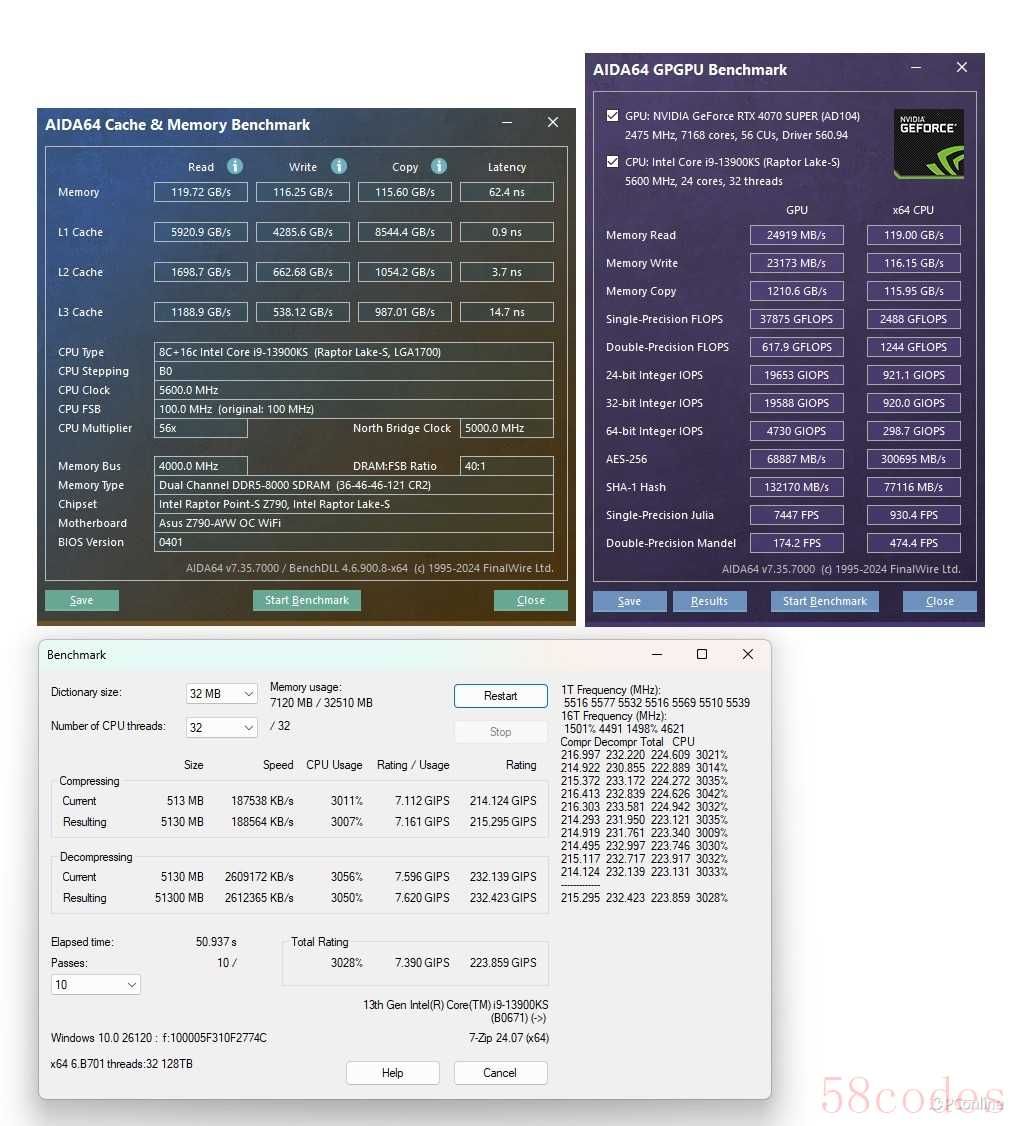The width and height of the screenshot is (1020, 1126).
Task: Uncheck the CPU Core i9-13900KS checkbox
Action: click(612, 161)
